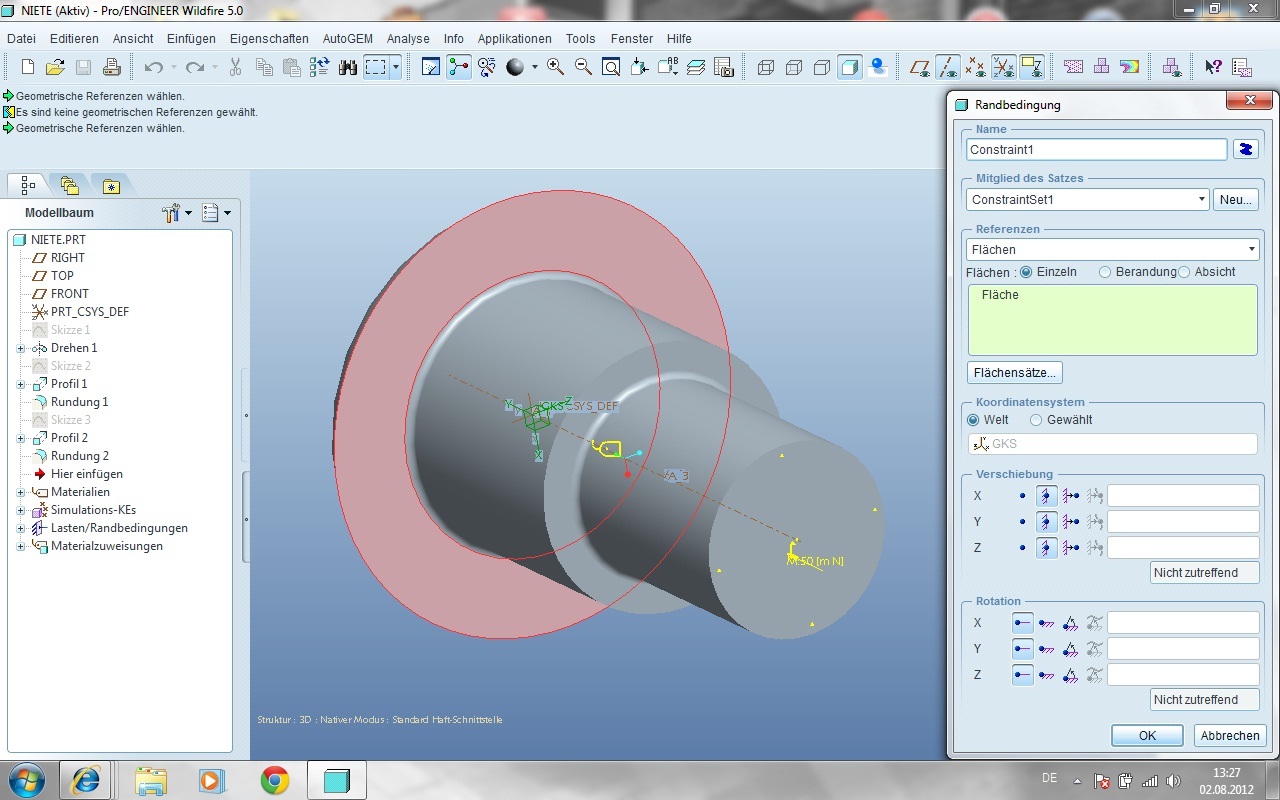Toggle the spin center icon
This screenshot has width=1280, height=800.
click(x=459, y=67)
